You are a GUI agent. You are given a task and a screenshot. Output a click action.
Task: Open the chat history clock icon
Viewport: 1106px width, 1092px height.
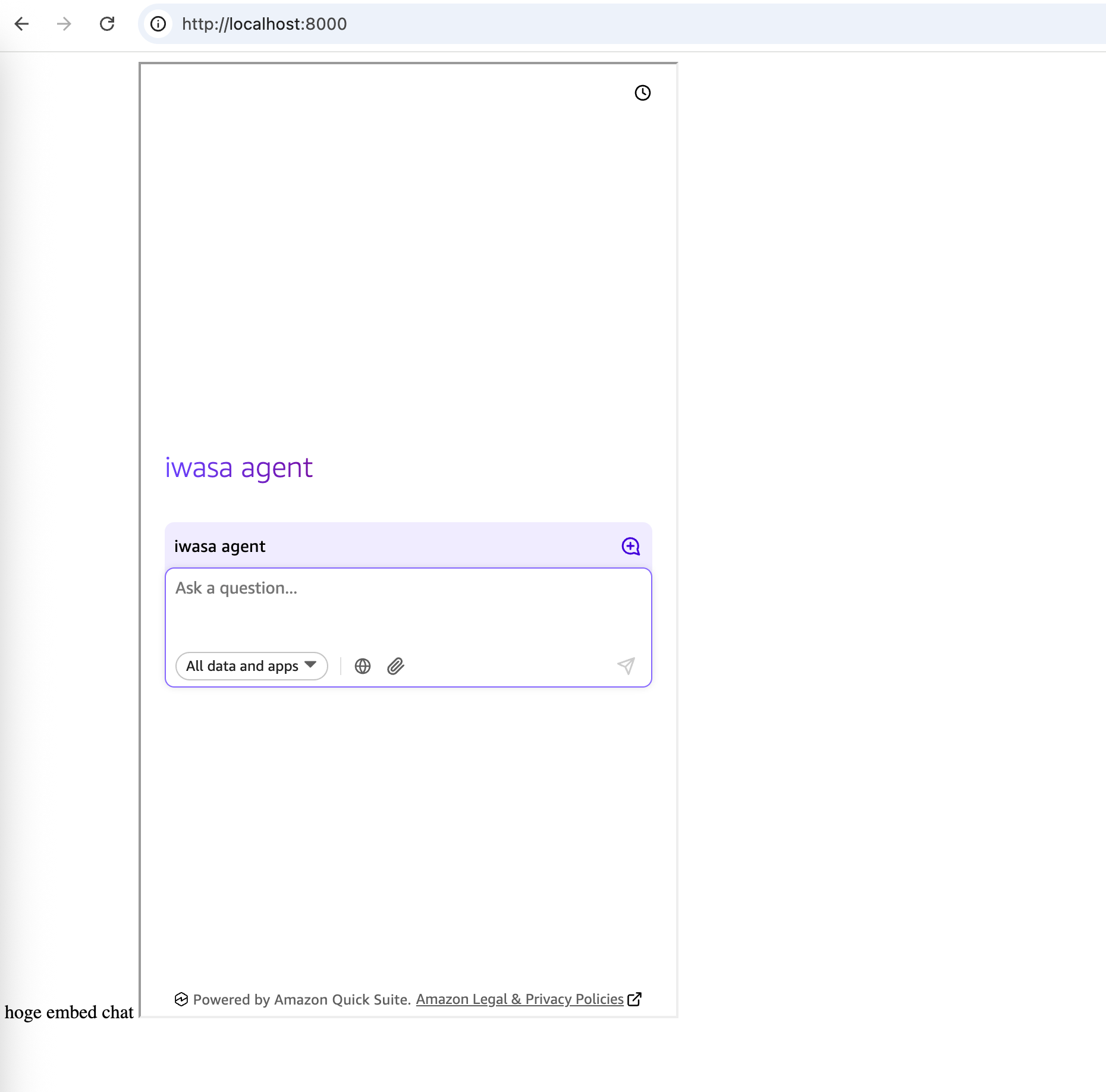642,93
